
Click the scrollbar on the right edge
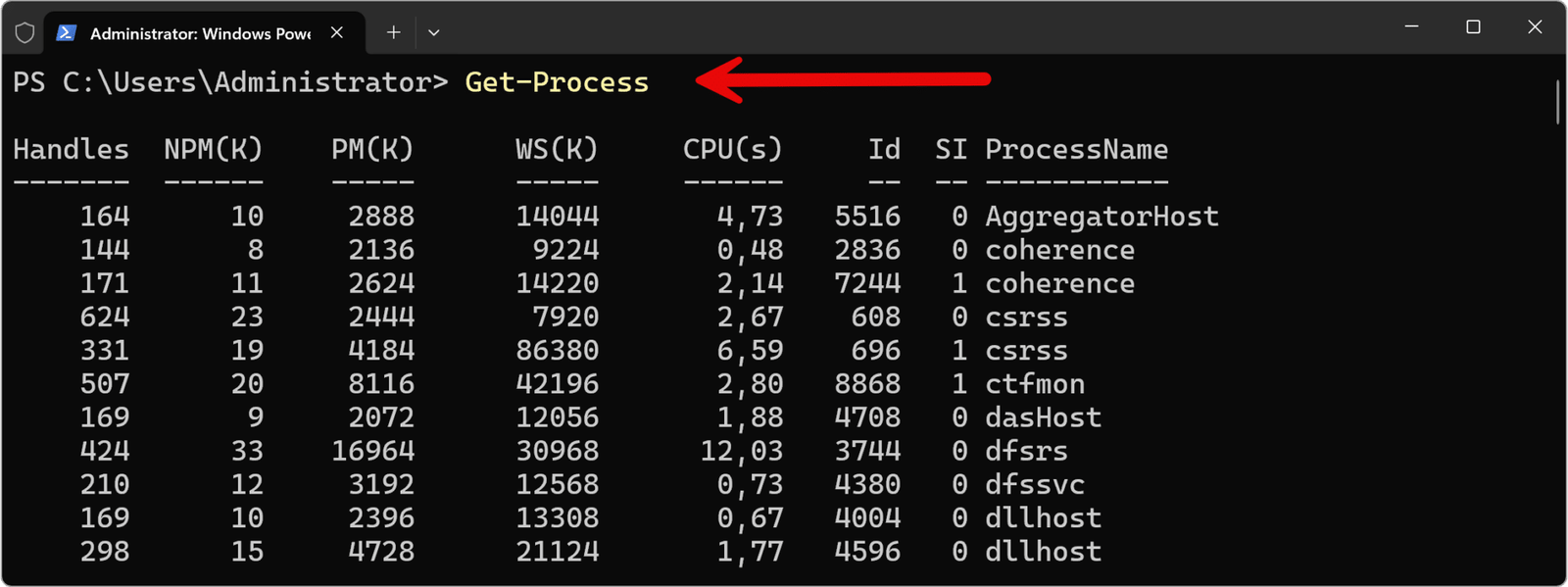click(1556, 101)
